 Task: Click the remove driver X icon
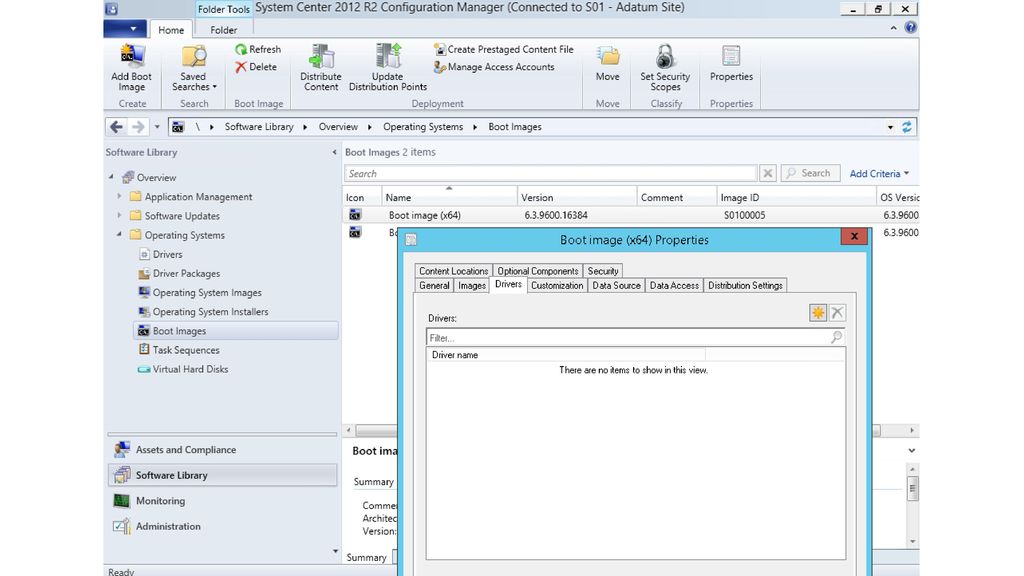coord(837,313)
